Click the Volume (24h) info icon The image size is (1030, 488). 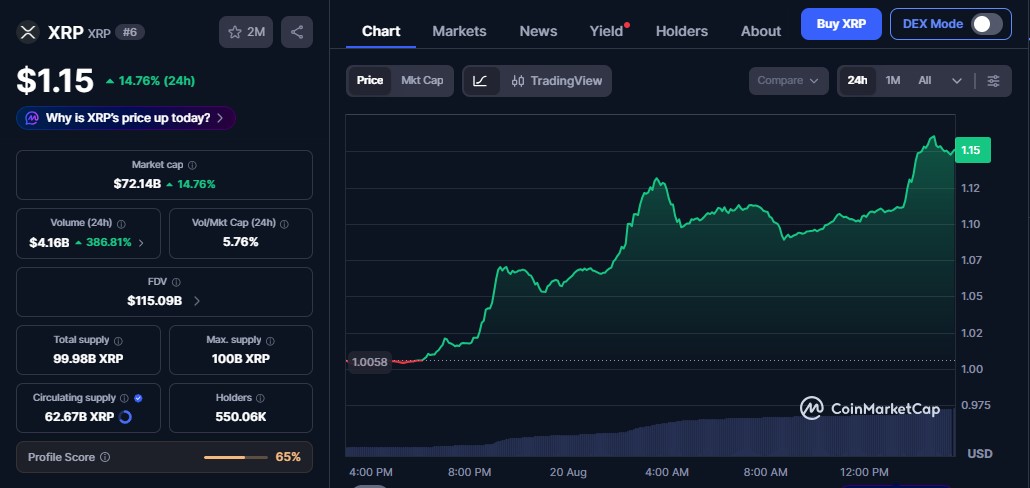121,223
